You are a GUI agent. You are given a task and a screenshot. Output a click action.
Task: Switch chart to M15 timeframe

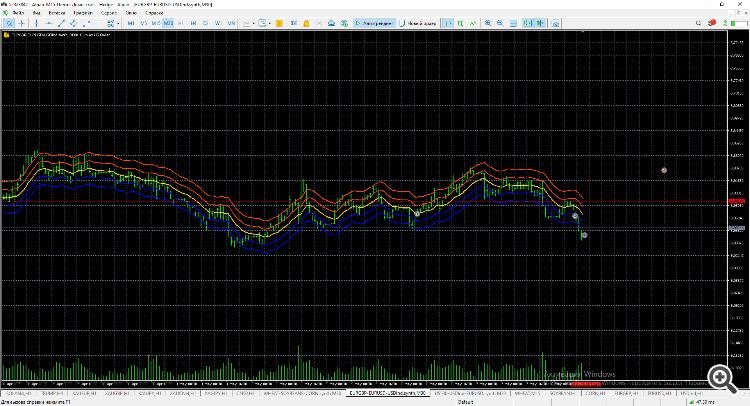(156, 23)
